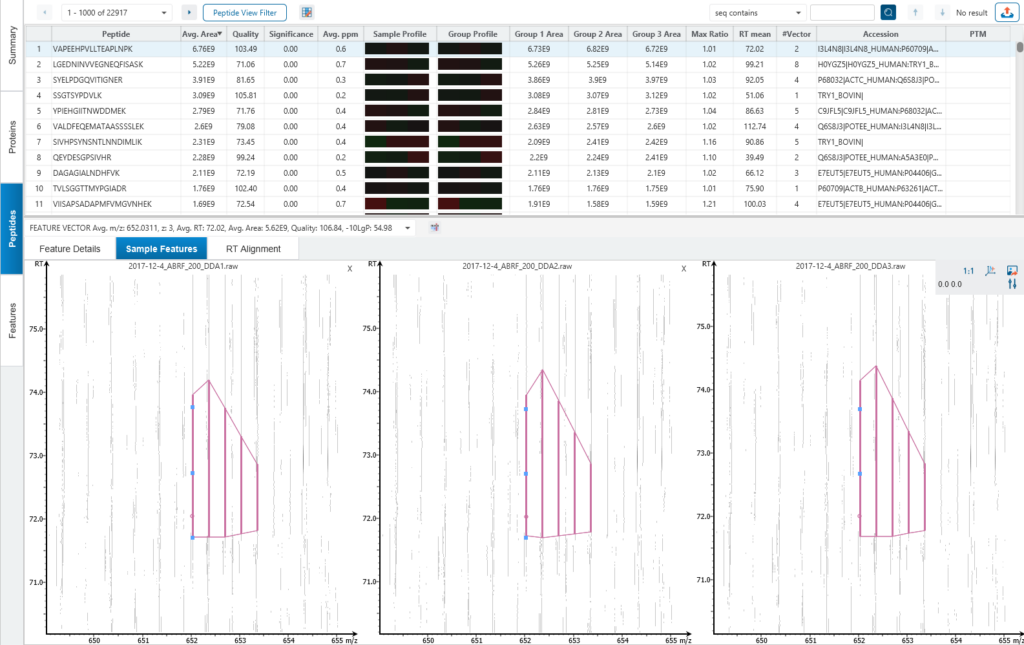The width and height of the screenshot is (1024, 645).
Task: Go to next page of peptides
Action: click(x=189, y=12)
